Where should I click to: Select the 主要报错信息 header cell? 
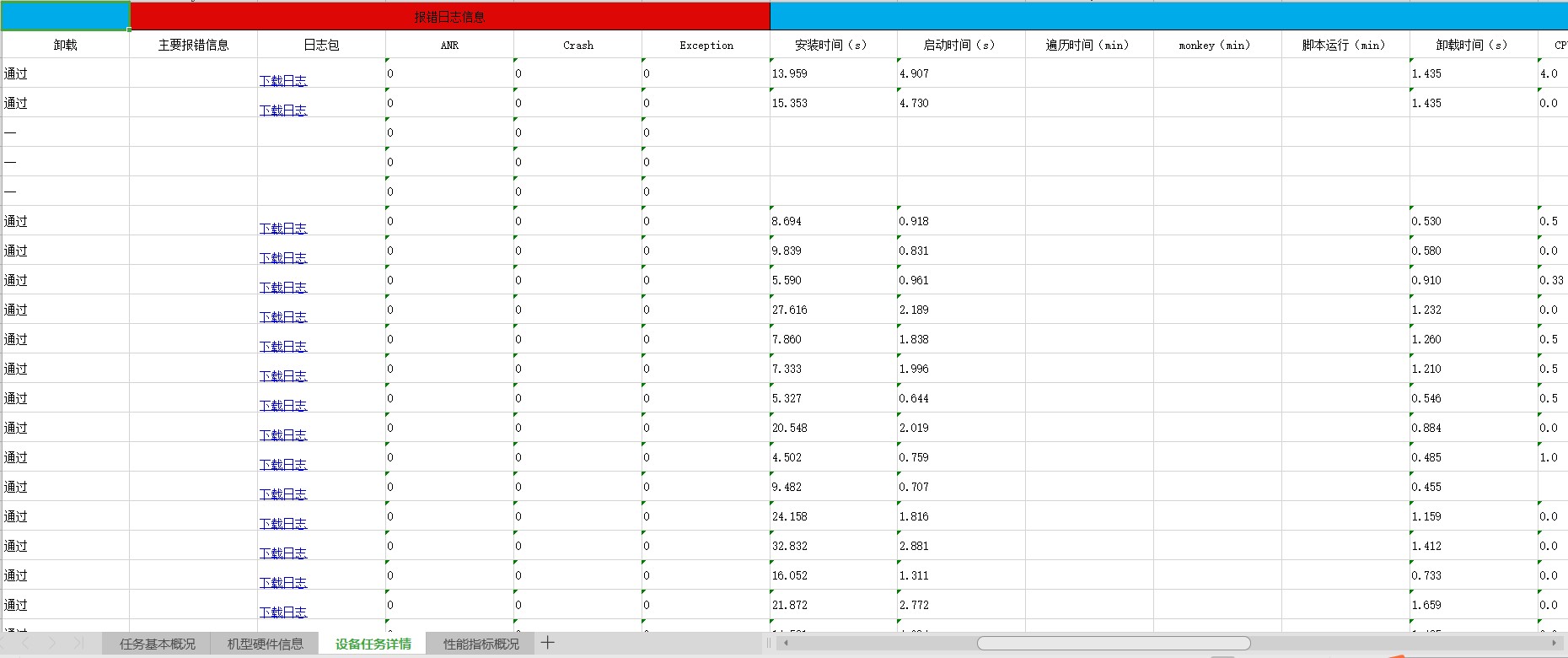click(194, 45)
